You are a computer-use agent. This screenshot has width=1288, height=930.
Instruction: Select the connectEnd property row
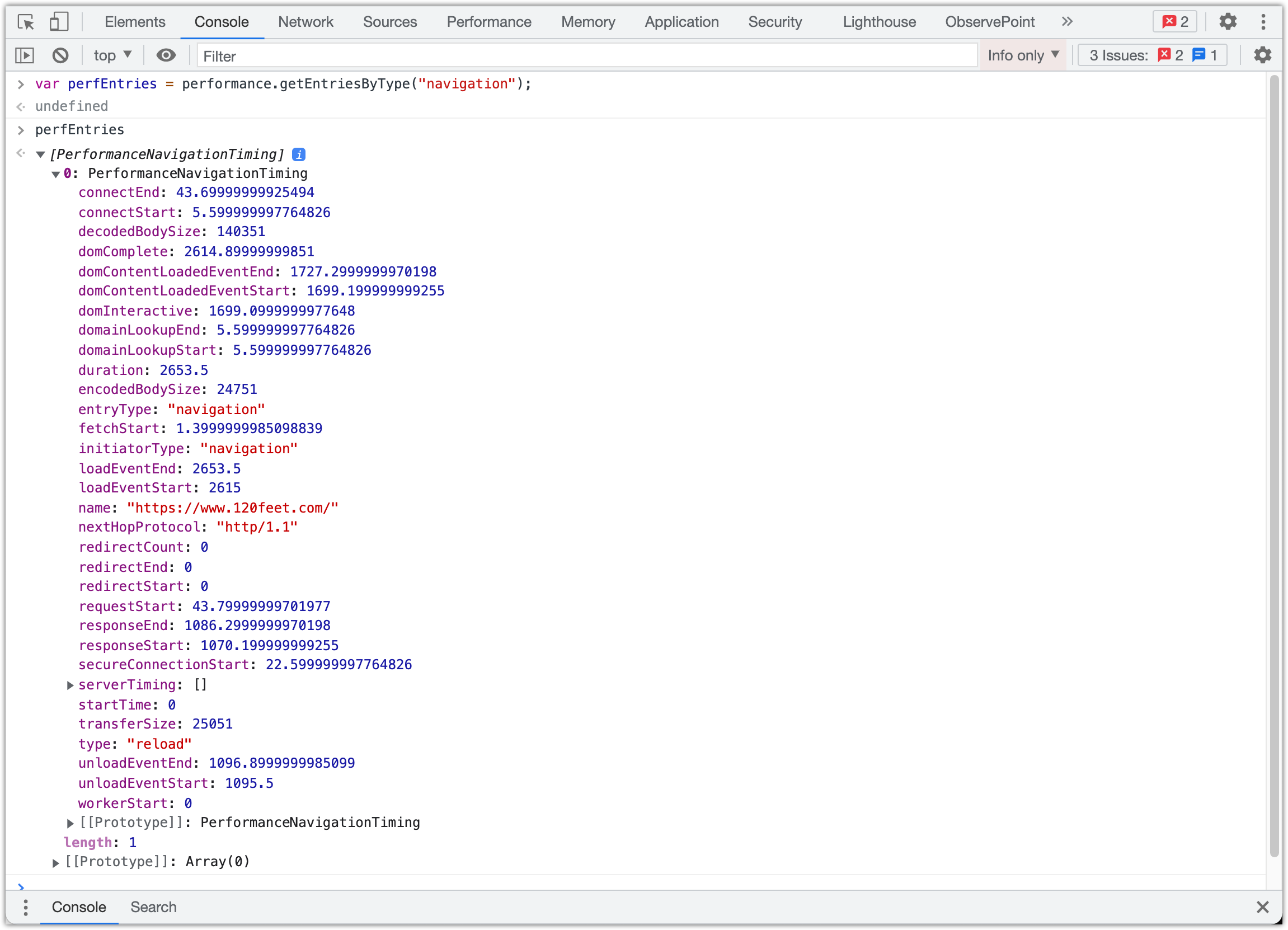pyautogui.click(x=196, y=192)
